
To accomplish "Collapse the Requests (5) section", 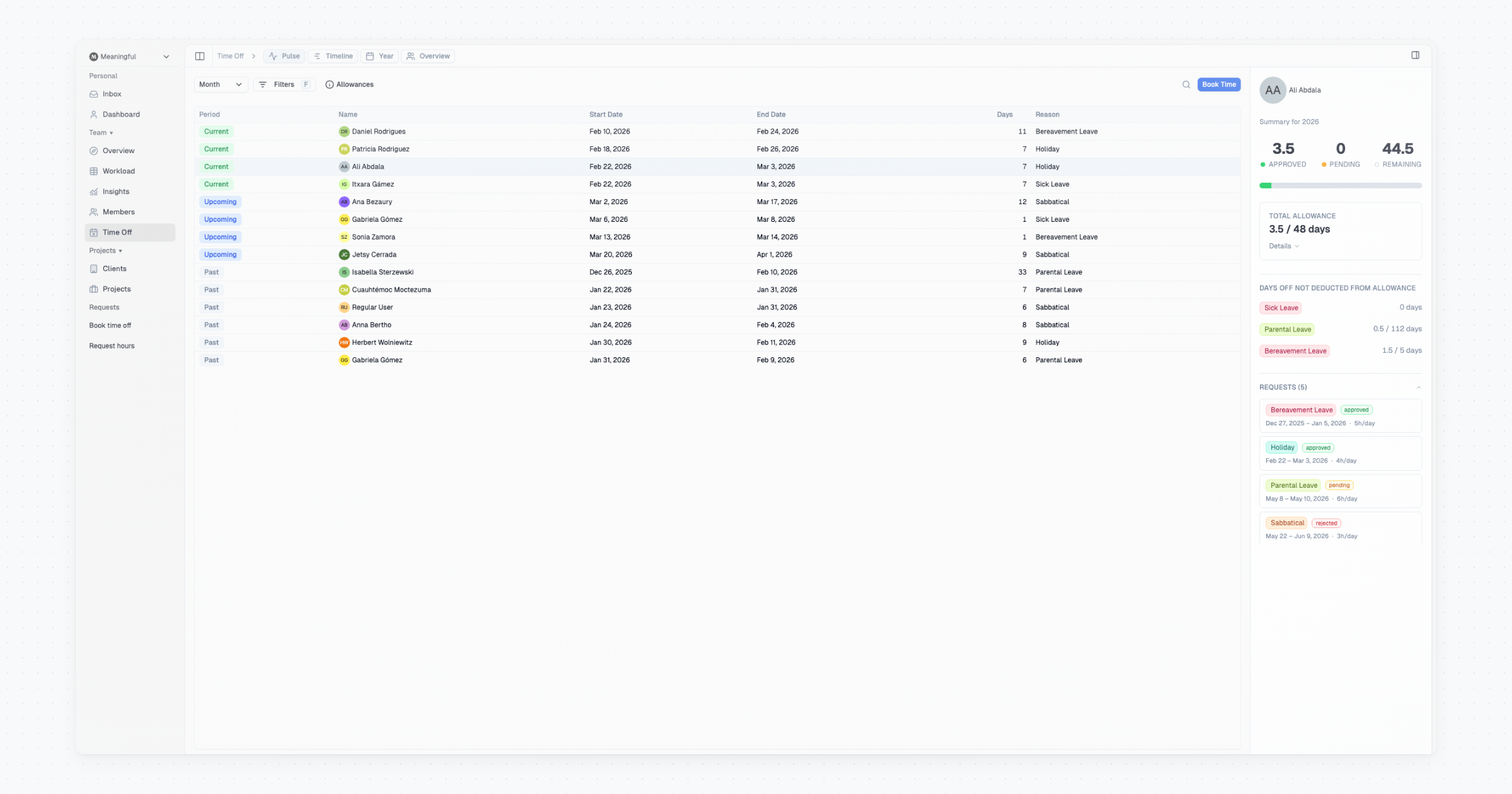I will (x=1418, y=388).
